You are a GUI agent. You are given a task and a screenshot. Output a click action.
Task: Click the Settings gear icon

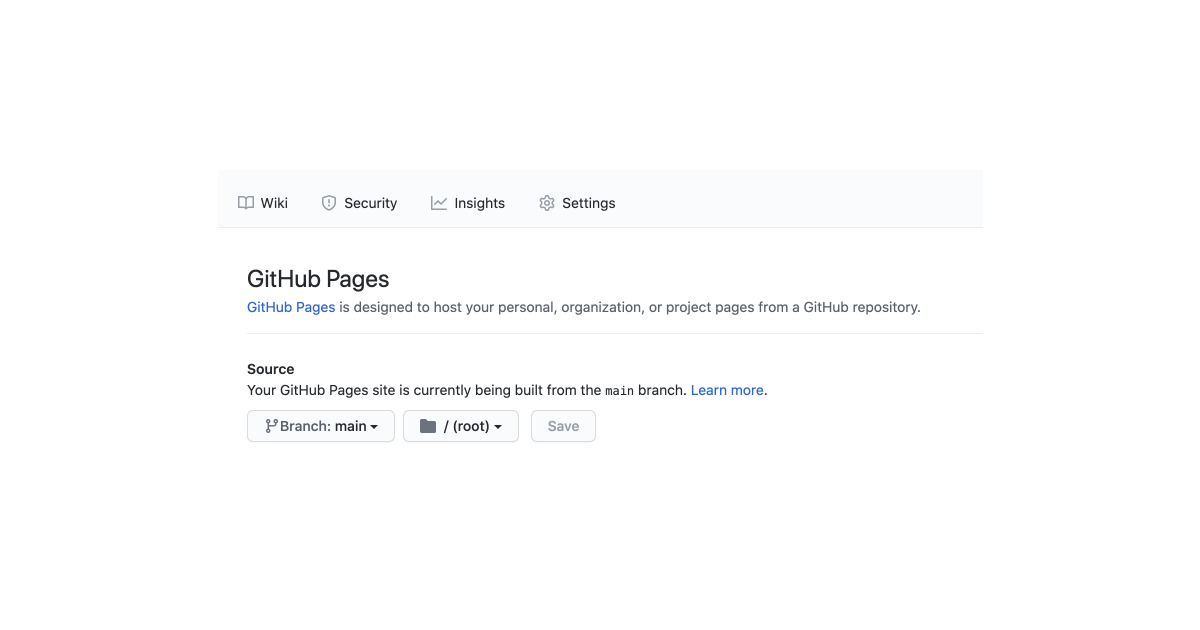point(547,203)
